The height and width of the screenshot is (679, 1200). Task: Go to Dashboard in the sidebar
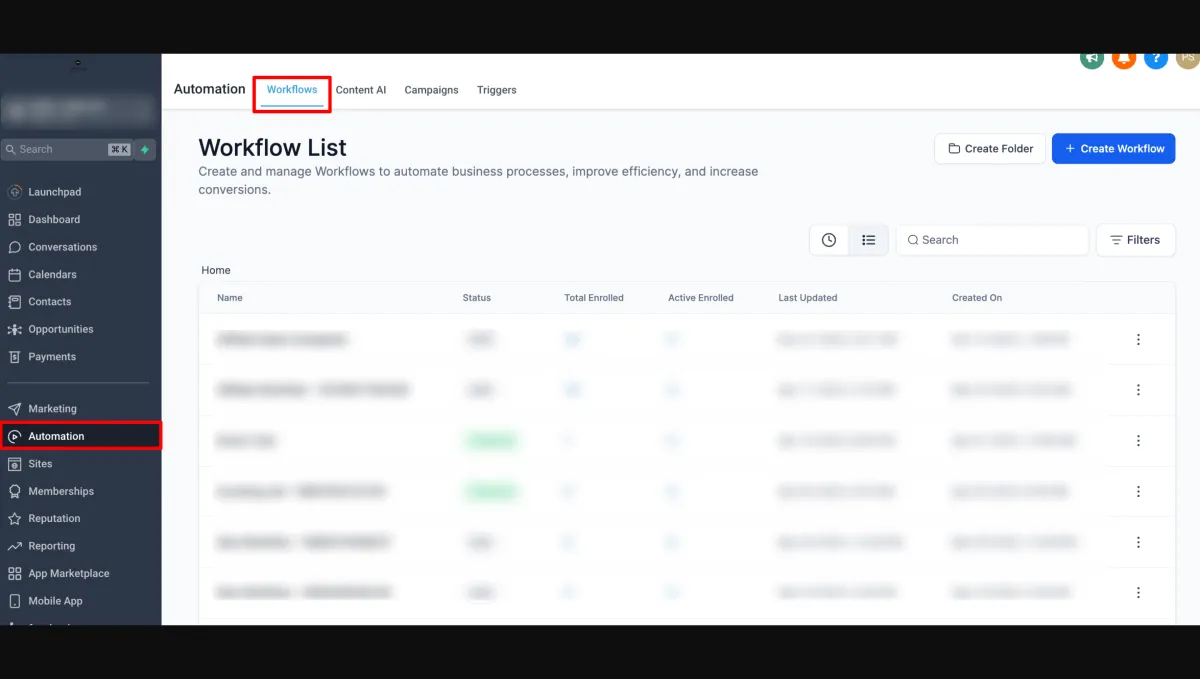pos(54,219)
